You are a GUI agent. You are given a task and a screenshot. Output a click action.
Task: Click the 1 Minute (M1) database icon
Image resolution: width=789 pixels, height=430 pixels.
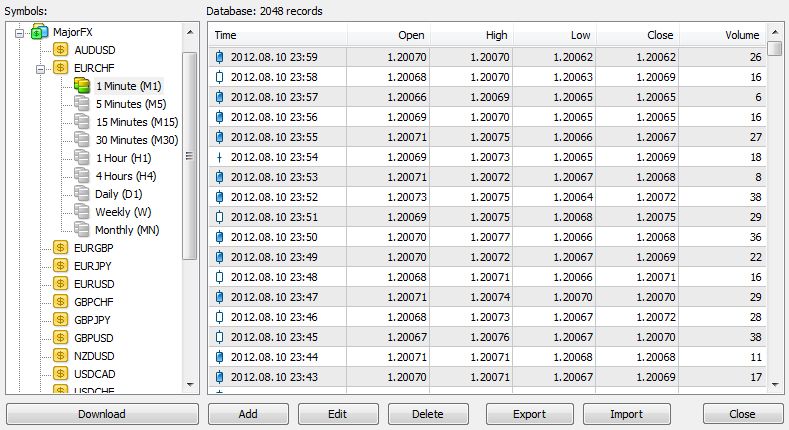click(x=82, y=87)
